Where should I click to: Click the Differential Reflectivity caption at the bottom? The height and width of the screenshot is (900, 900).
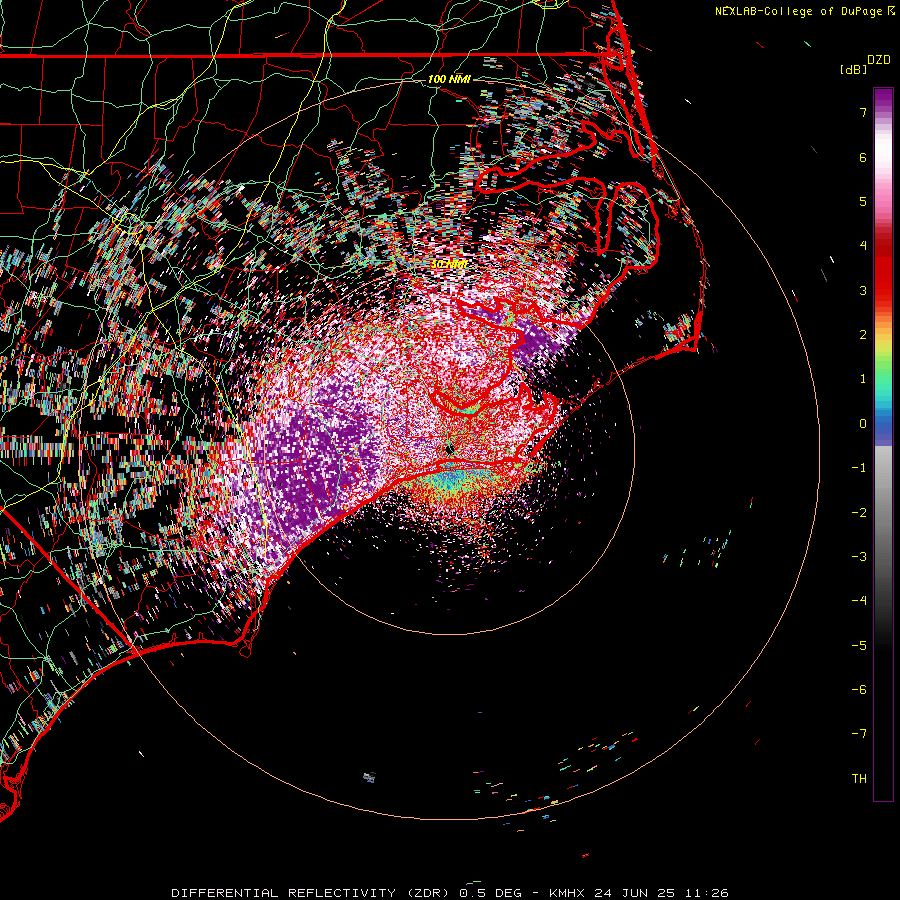pyautogui.click(x=450, y=893)
